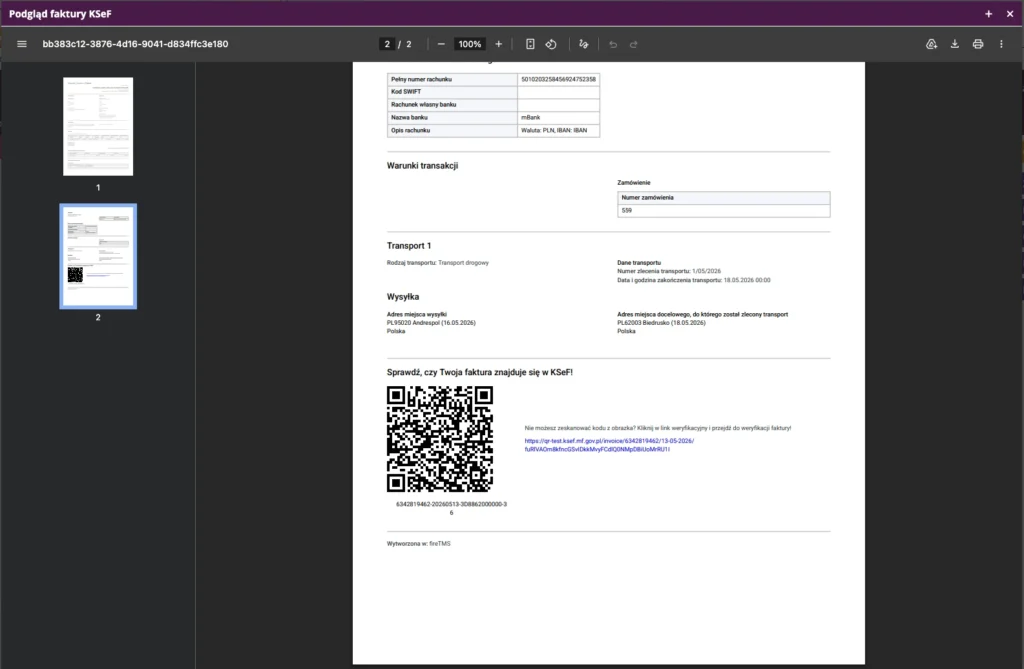Select order number 559 cell
This screenshot has width=1024, height=669.
[x=724, y=210]
